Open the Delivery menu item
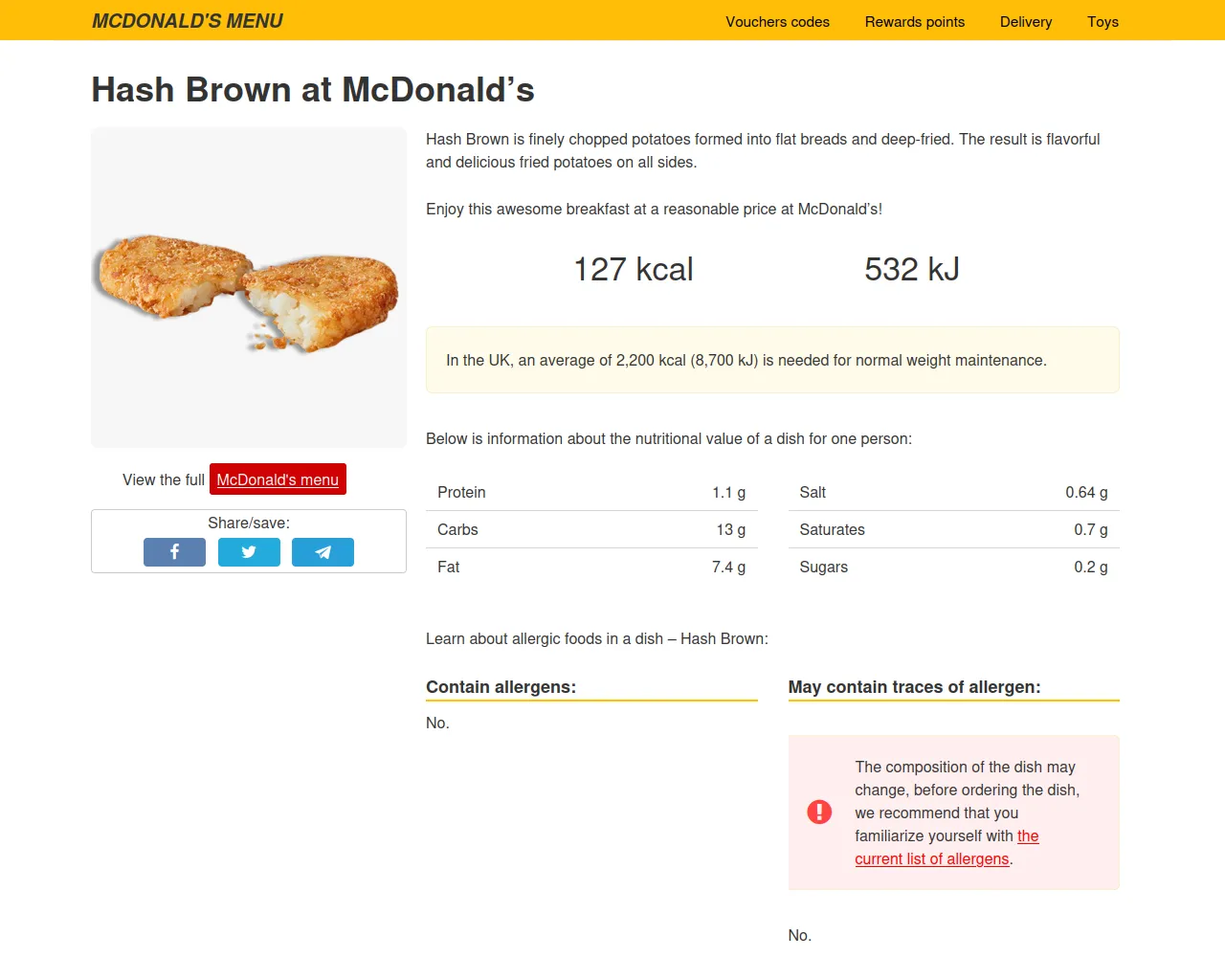The height and width of the screenshot is (980, 1225). click(x=1025, y=22)
